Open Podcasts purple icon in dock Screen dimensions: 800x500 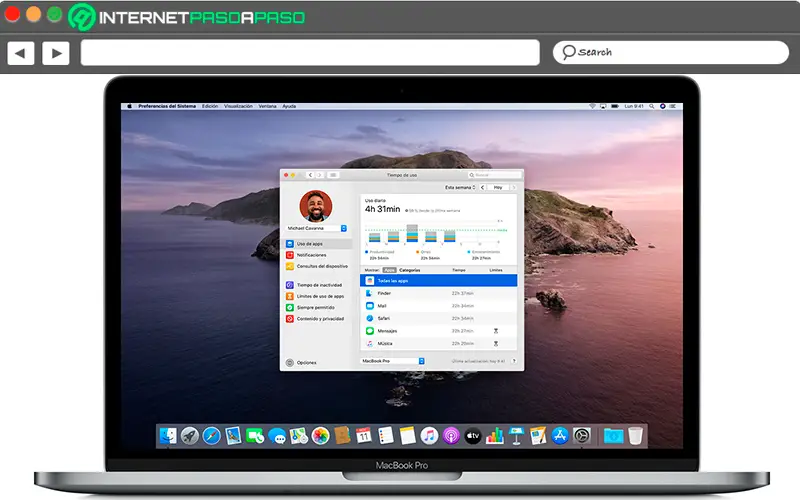[451, 436]
